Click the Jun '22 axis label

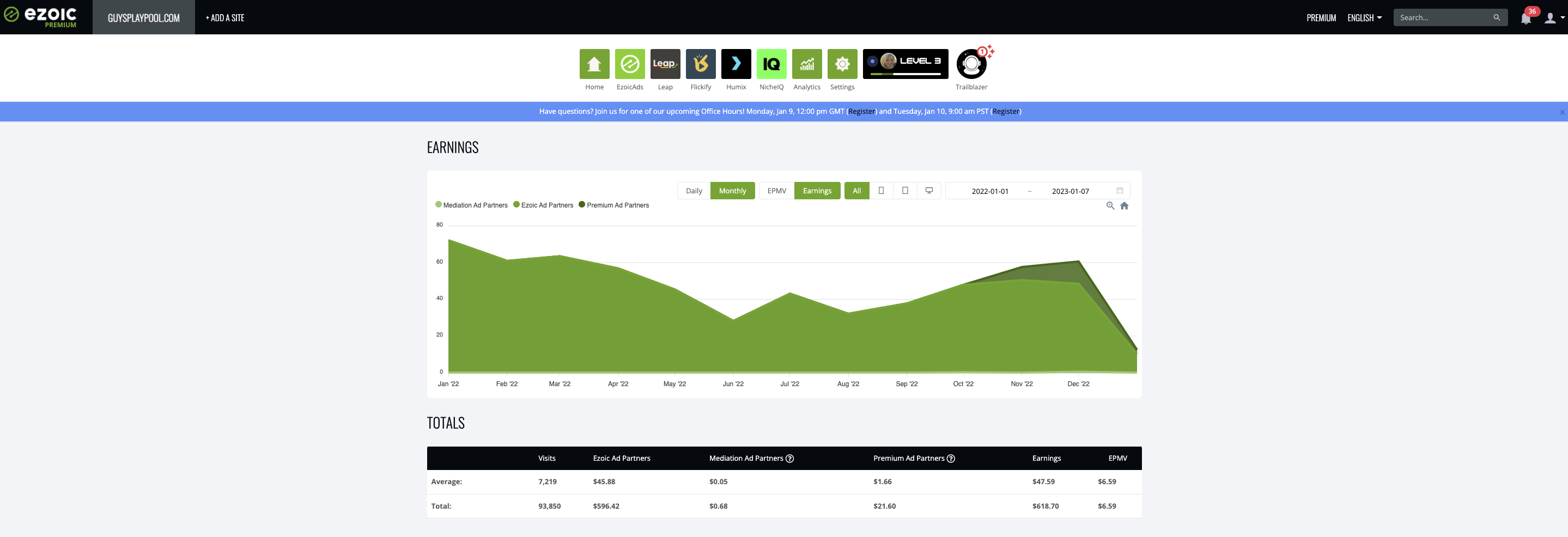point(733,384)
